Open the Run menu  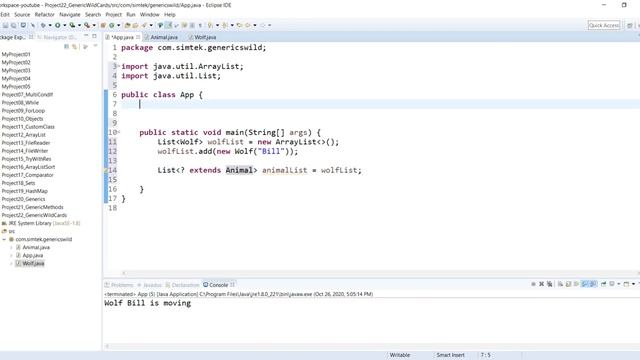[x=131, y=14]
